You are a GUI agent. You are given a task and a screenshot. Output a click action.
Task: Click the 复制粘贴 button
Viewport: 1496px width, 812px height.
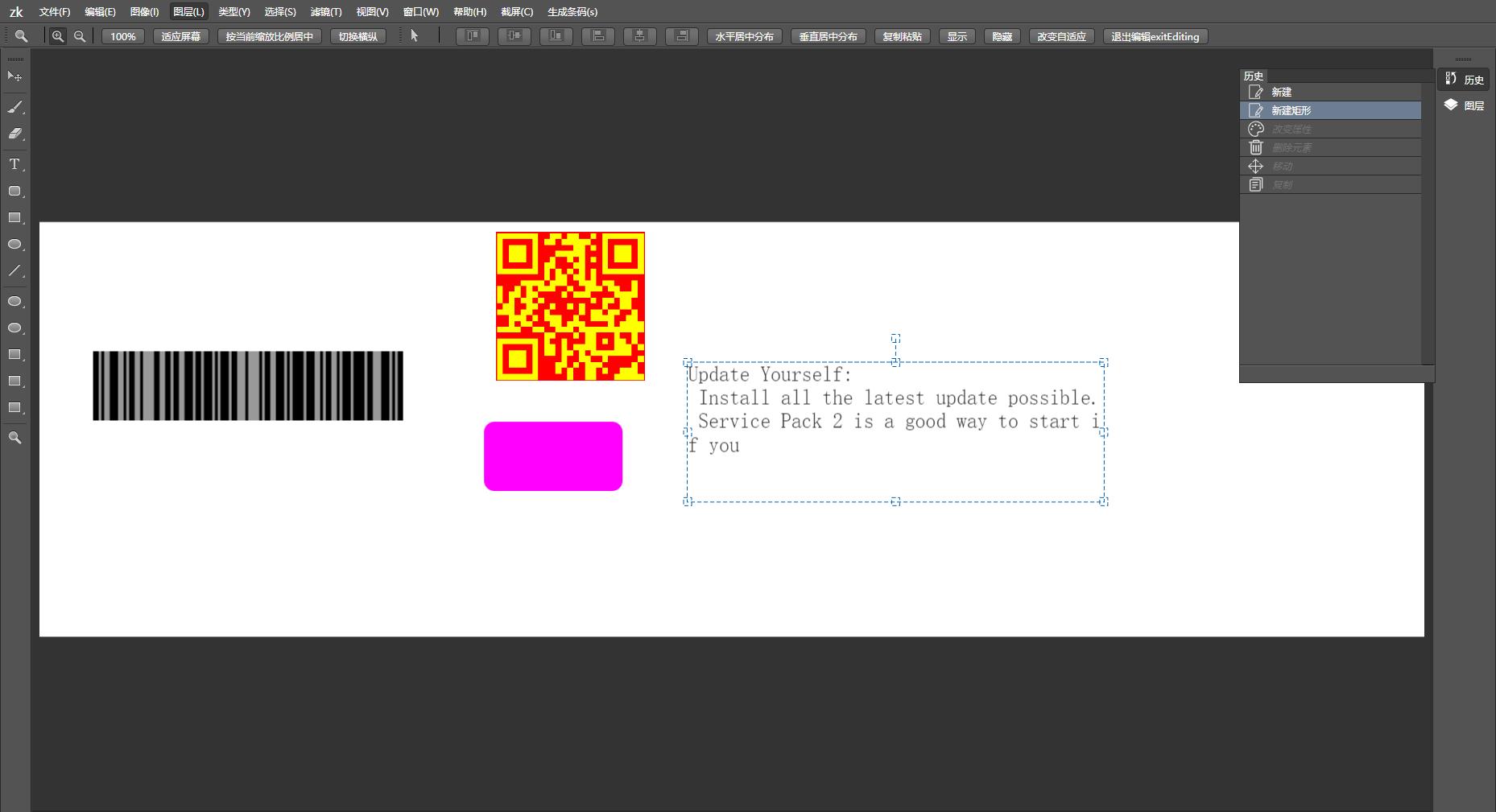[x=903, y=36]
